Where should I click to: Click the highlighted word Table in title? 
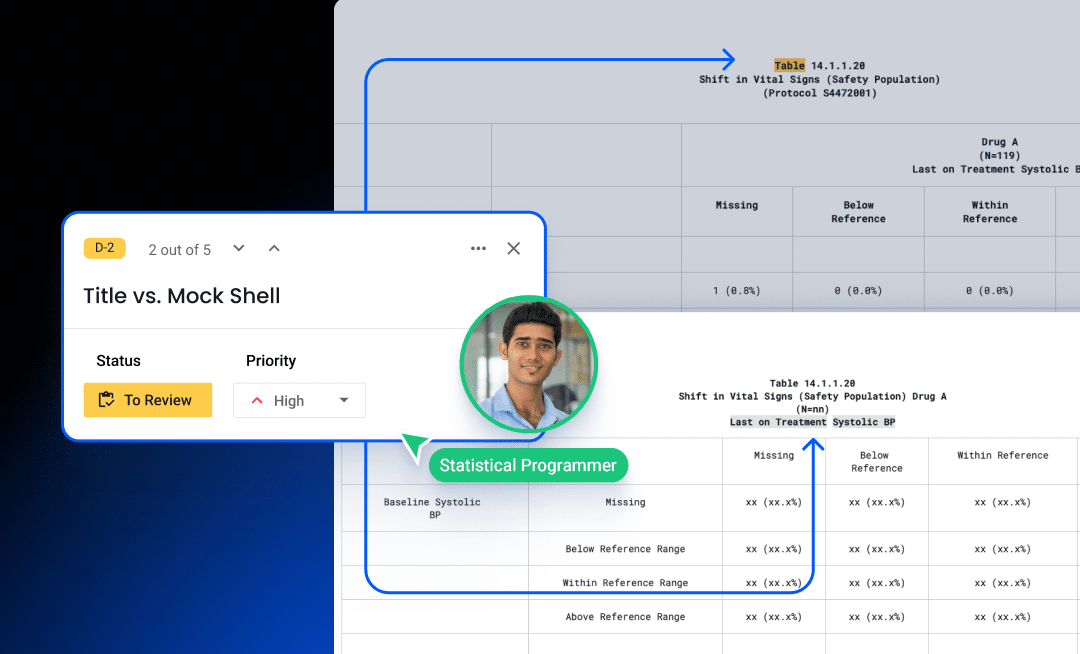(789, 66)
